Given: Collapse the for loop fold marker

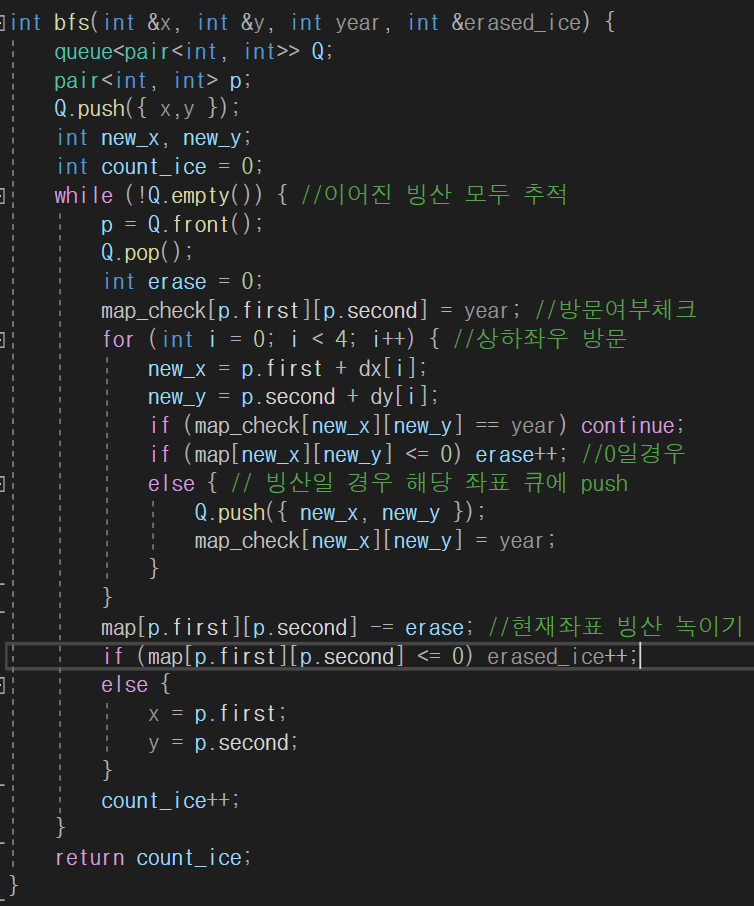Looking at the screenshot, I should click(x=2, y=340).
